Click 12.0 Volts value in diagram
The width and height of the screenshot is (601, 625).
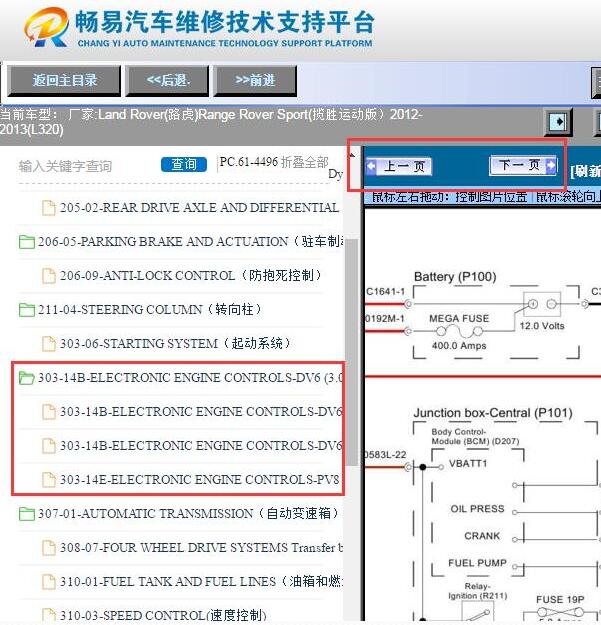[x=542, y=326]
